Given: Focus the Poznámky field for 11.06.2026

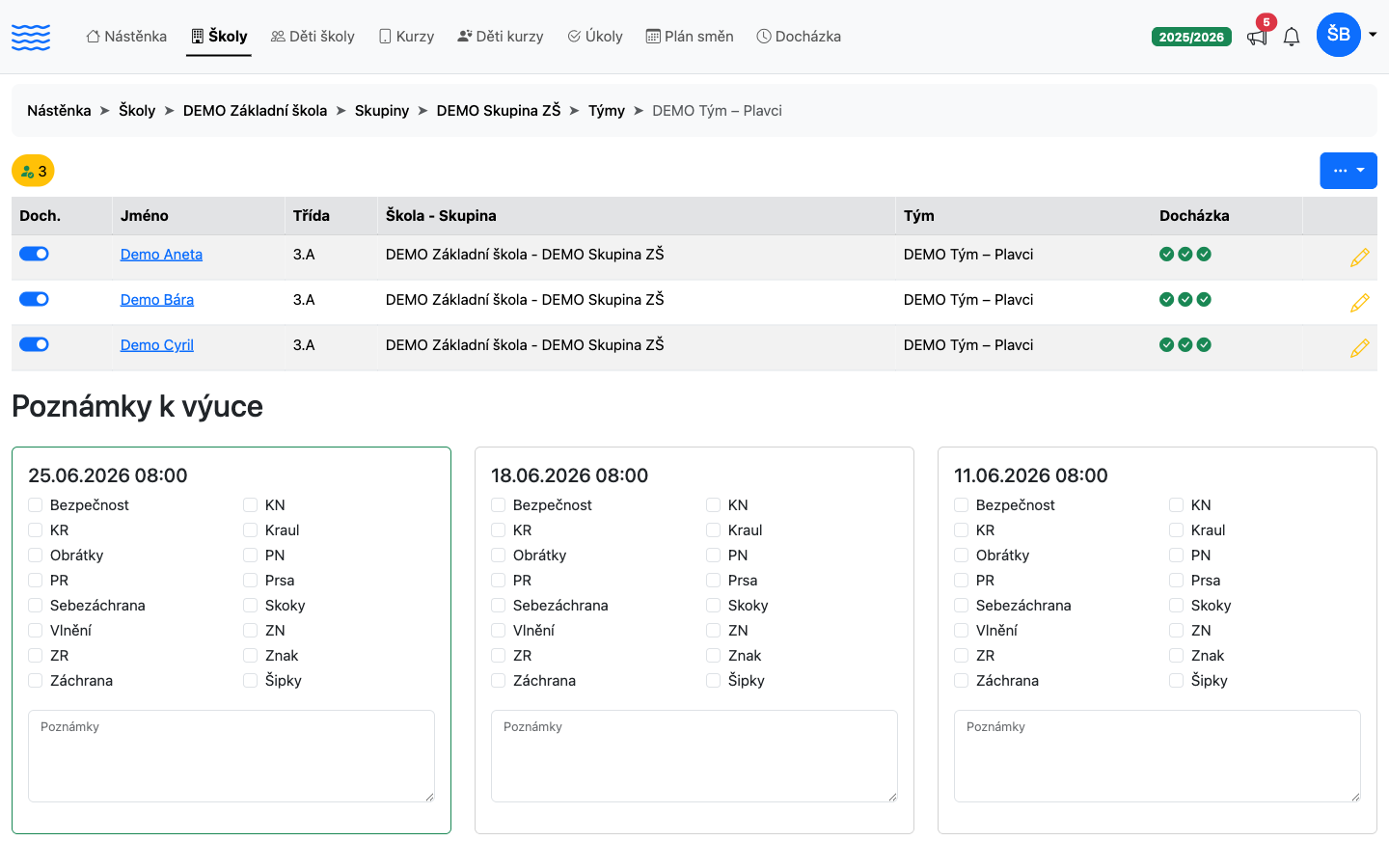Looking at the screenshot, I should click(1157, 756).
